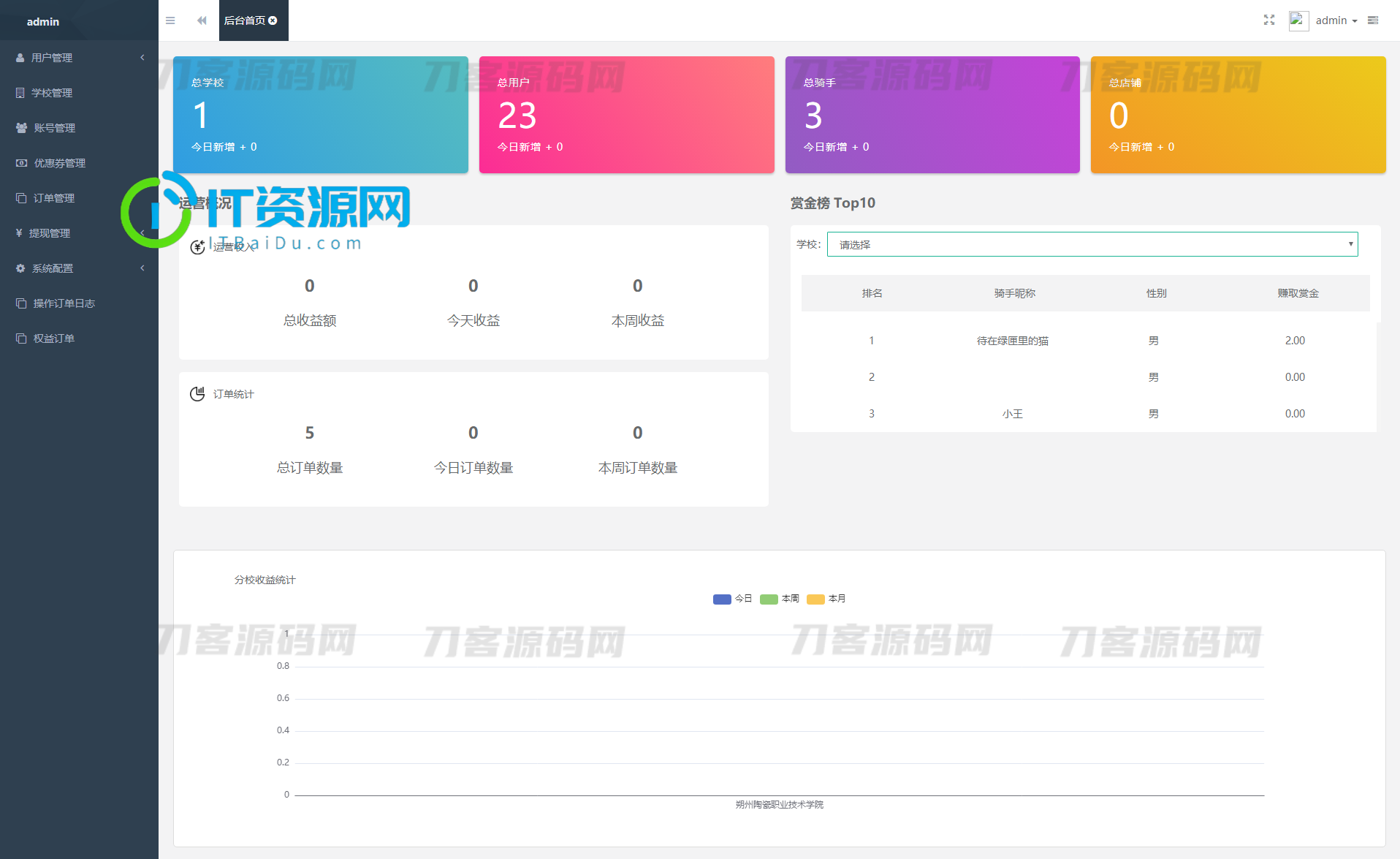Open 订单管理 menu
The image size is (1400, 859).
pyautogui.click(x=79, y=198)
